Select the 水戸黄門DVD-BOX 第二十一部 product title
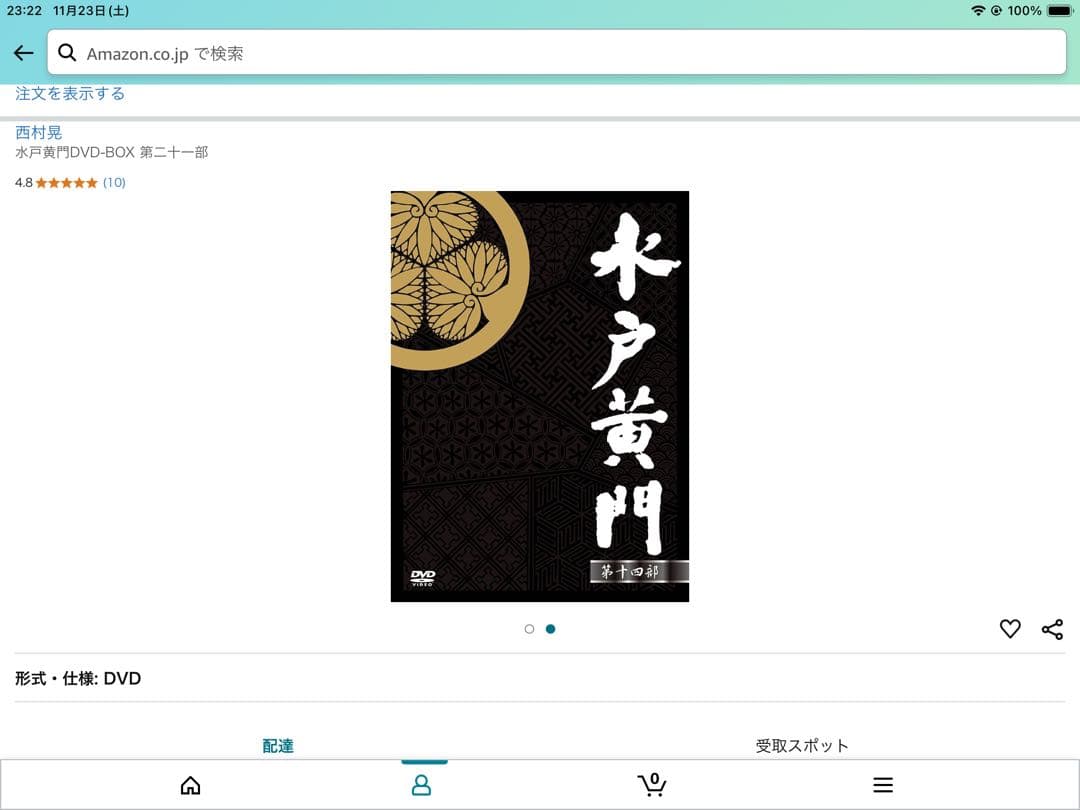Image resolution: width=1080 pixels, height=810 pixels. coord(112,153)
